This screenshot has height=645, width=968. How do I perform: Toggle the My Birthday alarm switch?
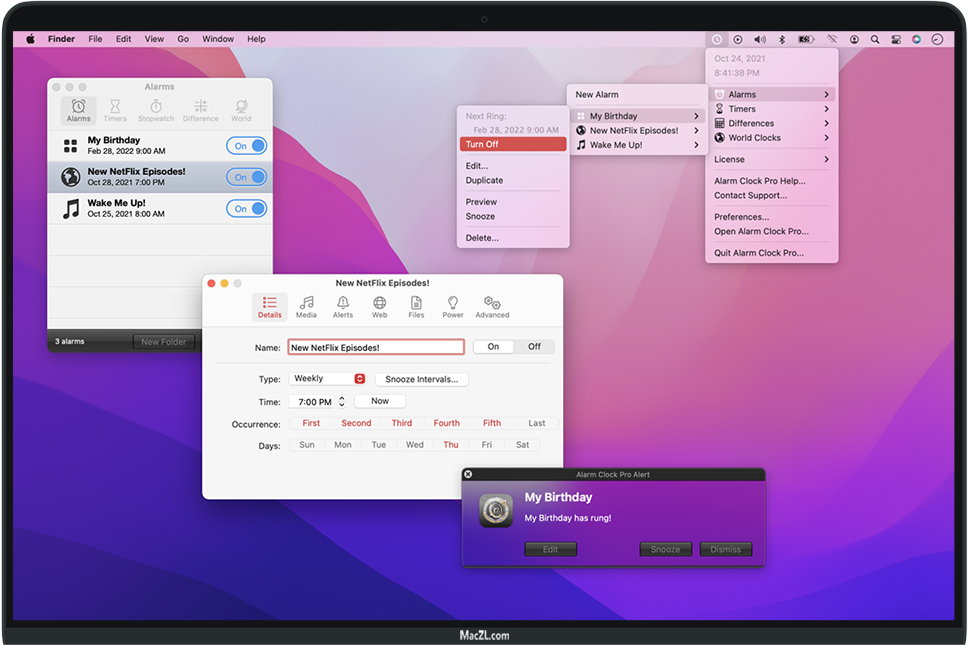[246, 146]
